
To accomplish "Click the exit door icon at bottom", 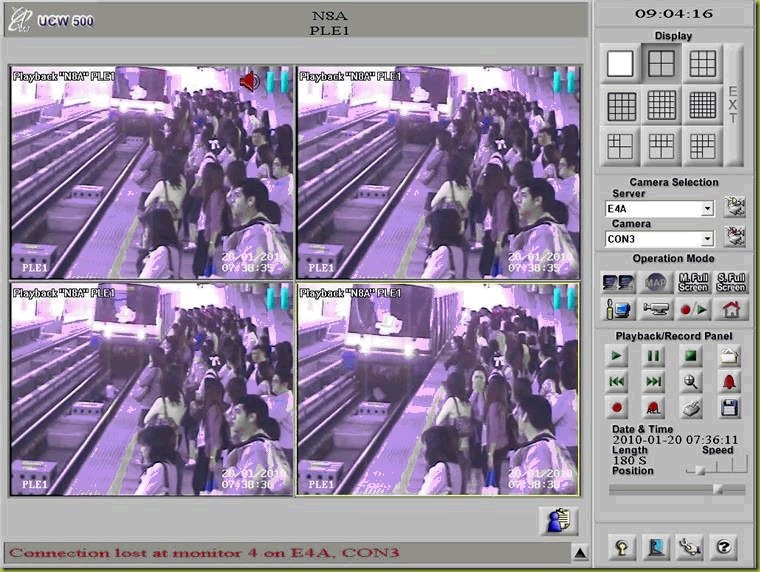I will click(656, 547).
